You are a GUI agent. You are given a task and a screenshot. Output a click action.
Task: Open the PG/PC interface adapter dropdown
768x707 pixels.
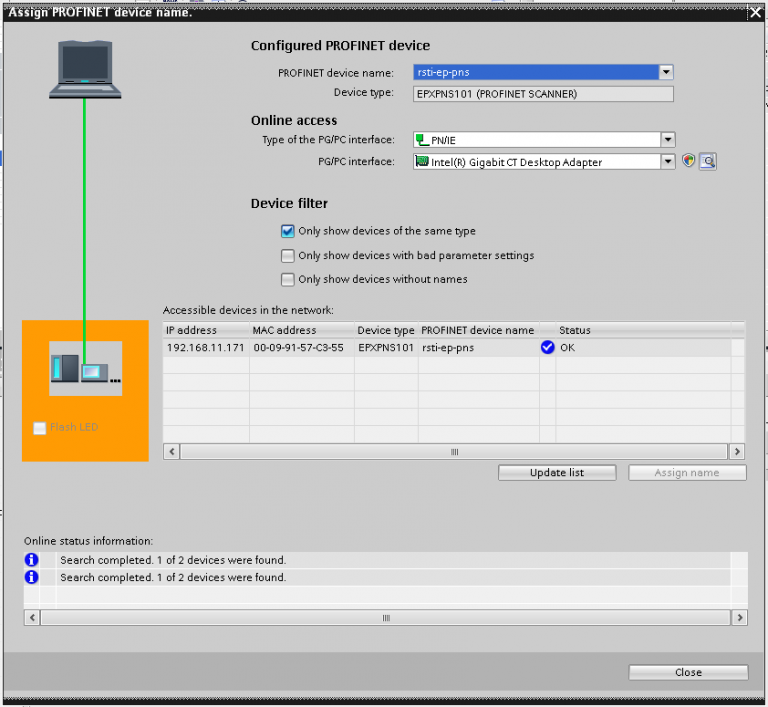click(668, 161)
